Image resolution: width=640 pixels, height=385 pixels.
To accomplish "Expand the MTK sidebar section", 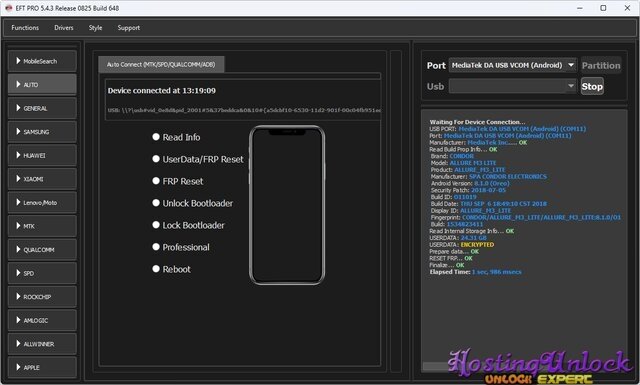I will [x=42, y=226].
